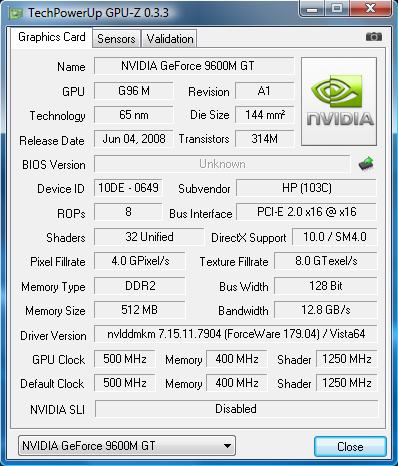Viewport: 398px width, 466px height.
Task: Click the Close button
Action: (350, 446)
